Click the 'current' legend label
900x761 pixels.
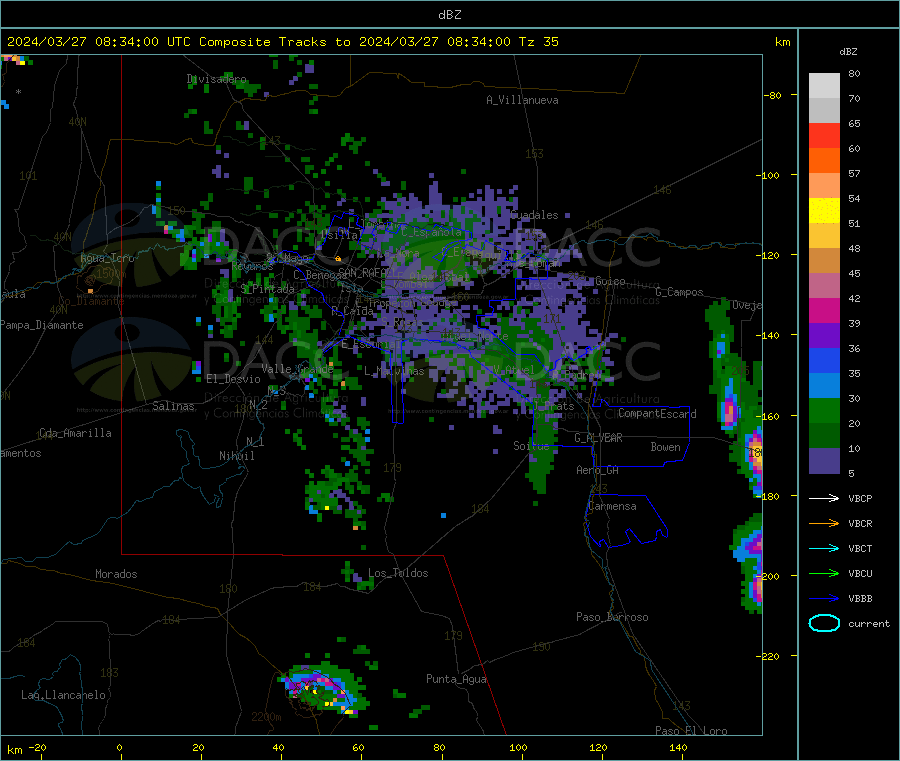coord(869,623)
